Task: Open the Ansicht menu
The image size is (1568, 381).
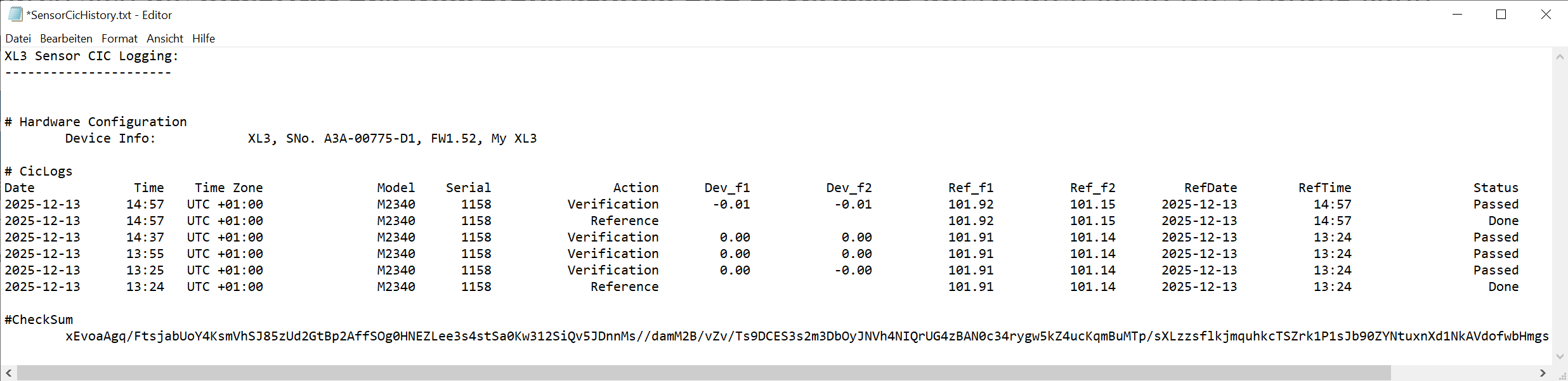Action: [x=165, y=39]
